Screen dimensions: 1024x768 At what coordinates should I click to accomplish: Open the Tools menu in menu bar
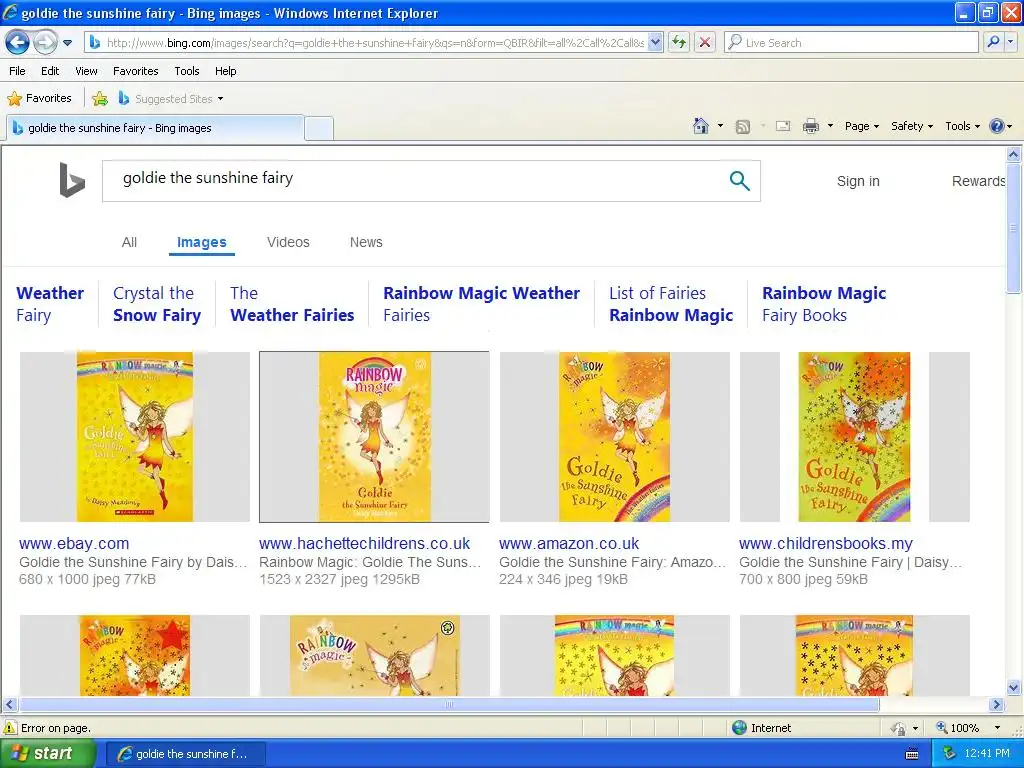tap(187, 71)
